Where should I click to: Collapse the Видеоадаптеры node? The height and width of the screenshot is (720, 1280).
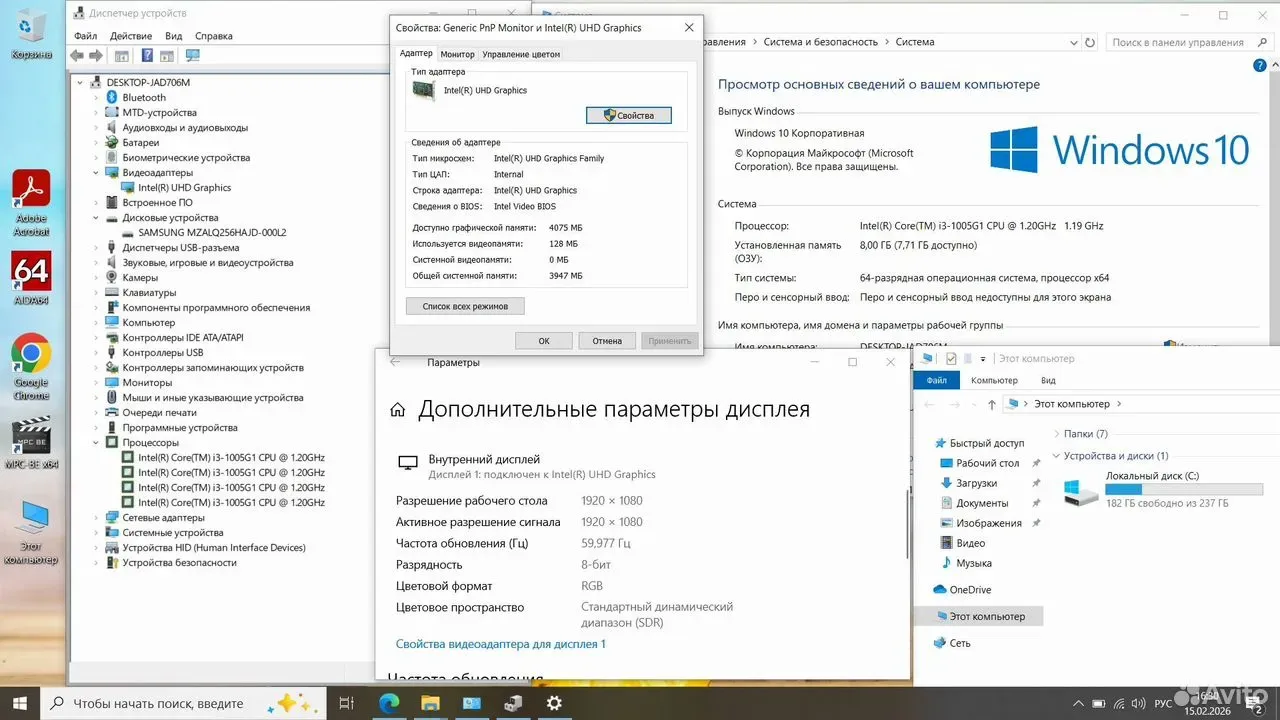97,172
